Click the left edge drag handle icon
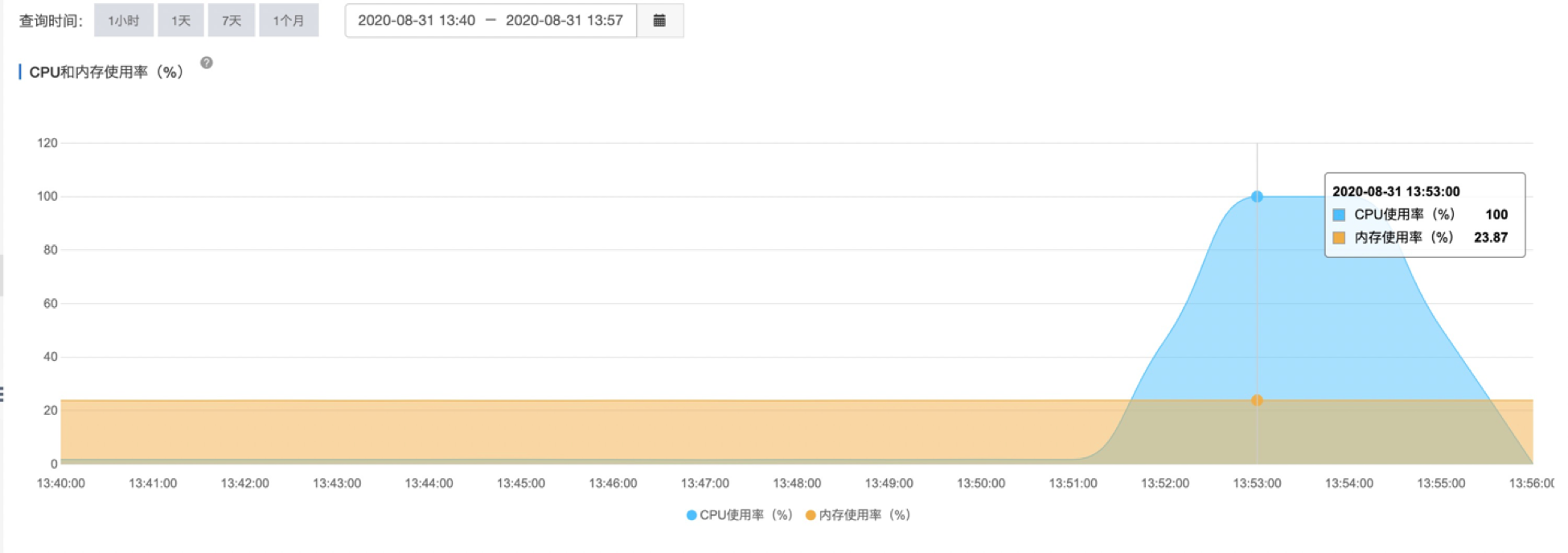This screenshot has width=1568, height=553. click(2, 394)
